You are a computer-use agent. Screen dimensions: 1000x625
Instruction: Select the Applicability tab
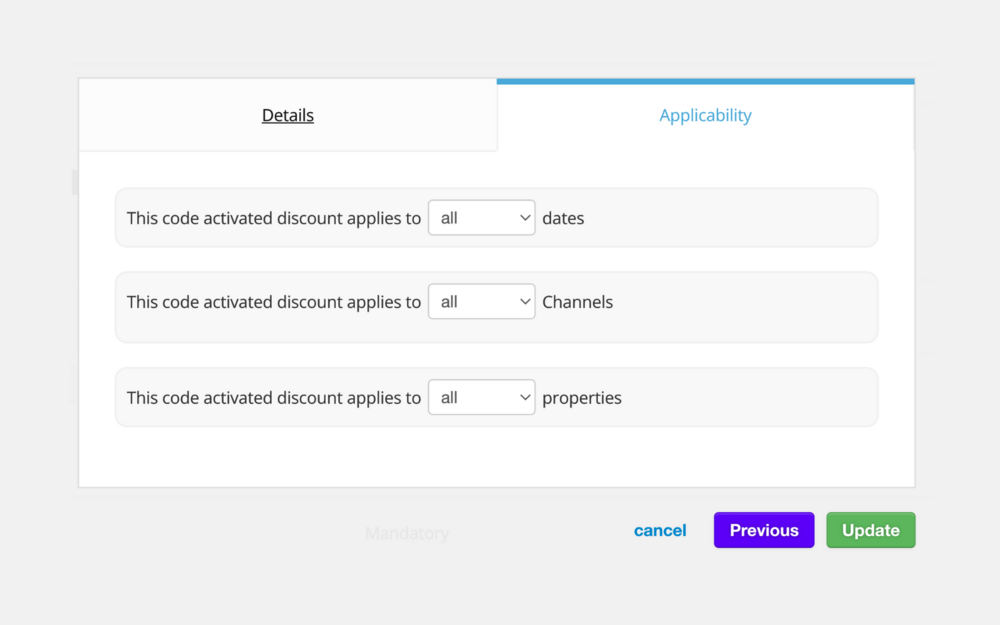point(705,116)
